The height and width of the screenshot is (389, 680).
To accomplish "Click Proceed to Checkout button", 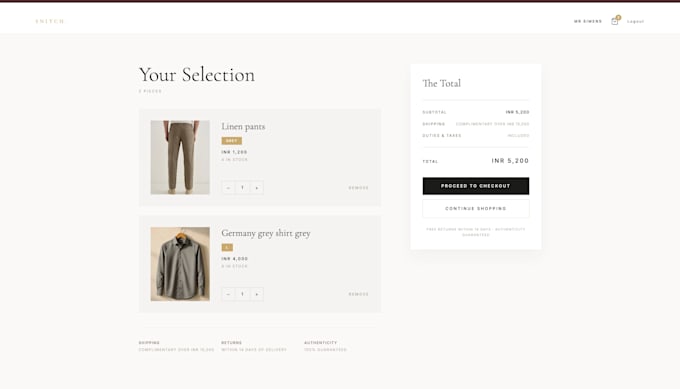I will coord(476,186).
